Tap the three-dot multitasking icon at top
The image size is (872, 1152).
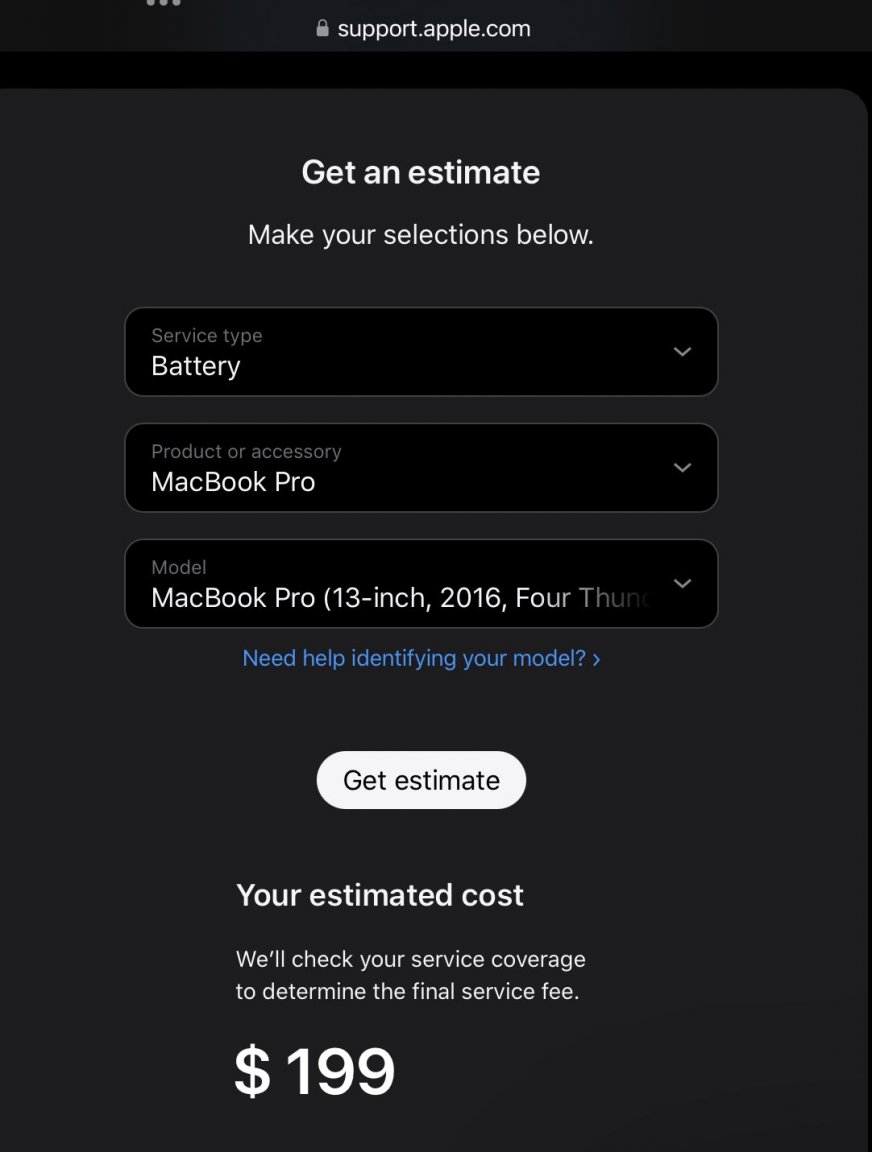(x=163, y=2)
